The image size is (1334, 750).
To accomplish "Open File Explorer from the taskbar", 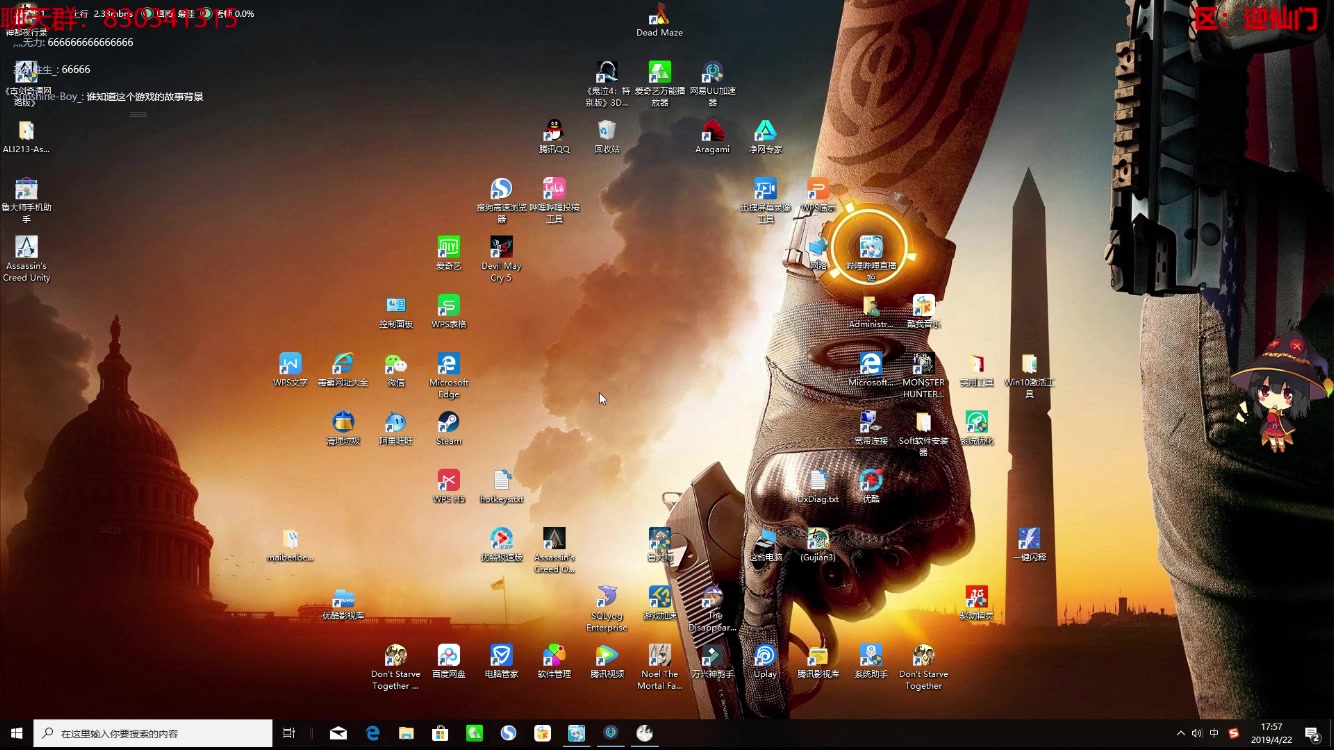I will tap(407, 733).
